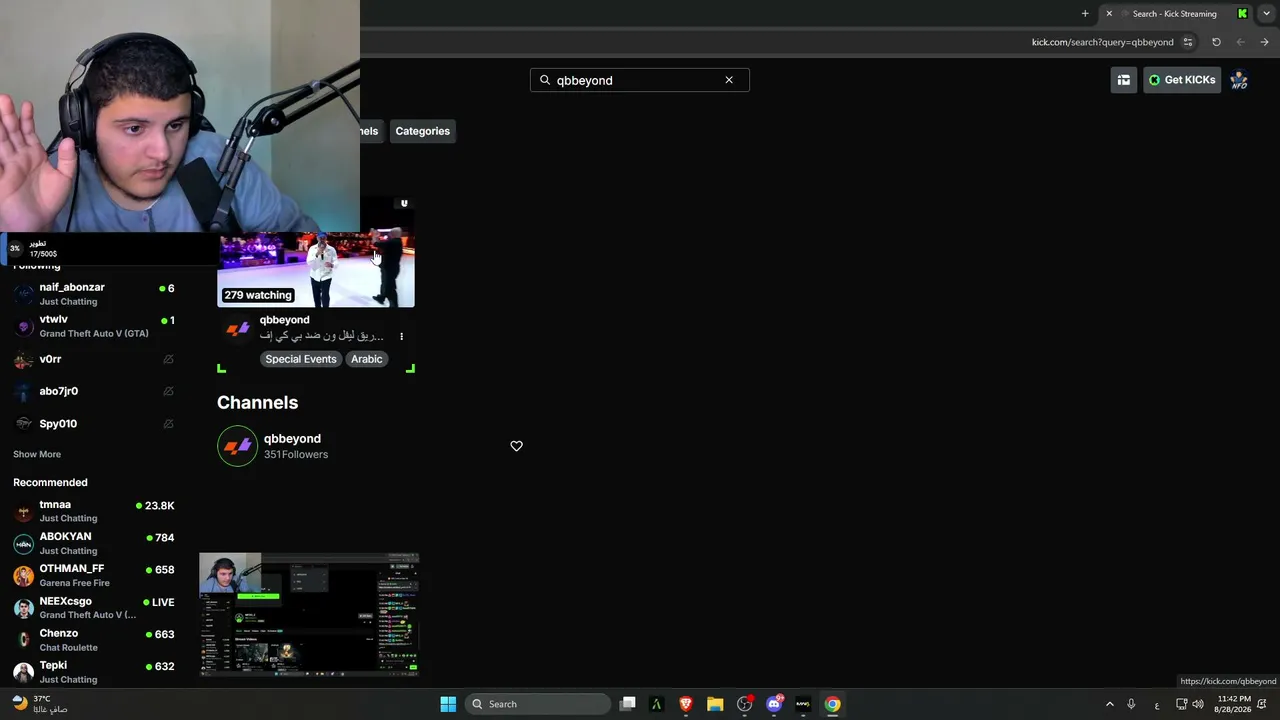Screen dimensions: 1280x720
Task: Click the microphone icon in system tray
Action: point(1131,704)
